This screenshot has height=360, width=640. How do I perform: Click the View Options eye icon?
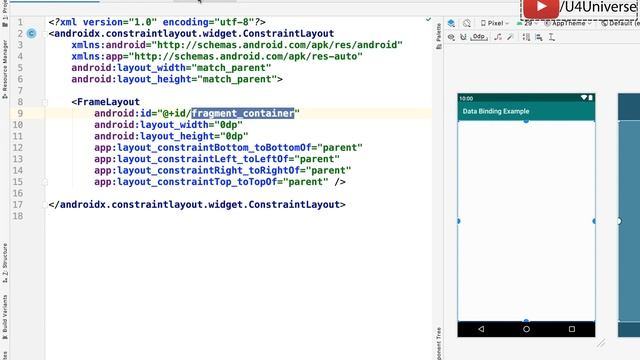(451, 37)
